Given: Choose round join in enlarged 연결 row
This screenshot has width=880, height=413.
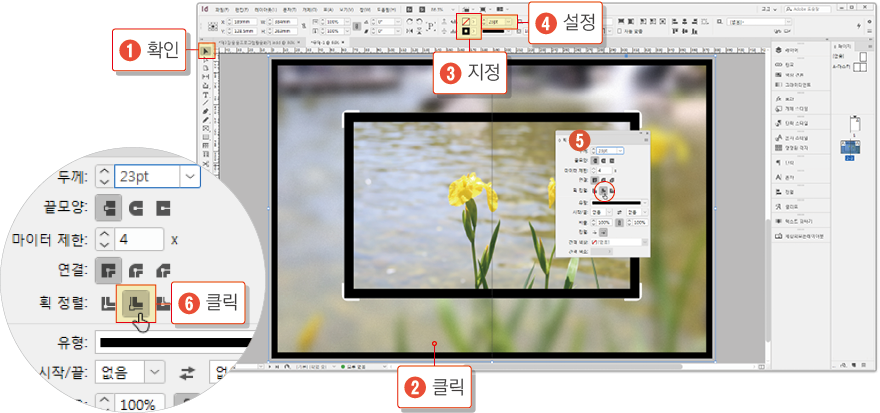Looking at the screenshot, I should click(x=136, y=270).
